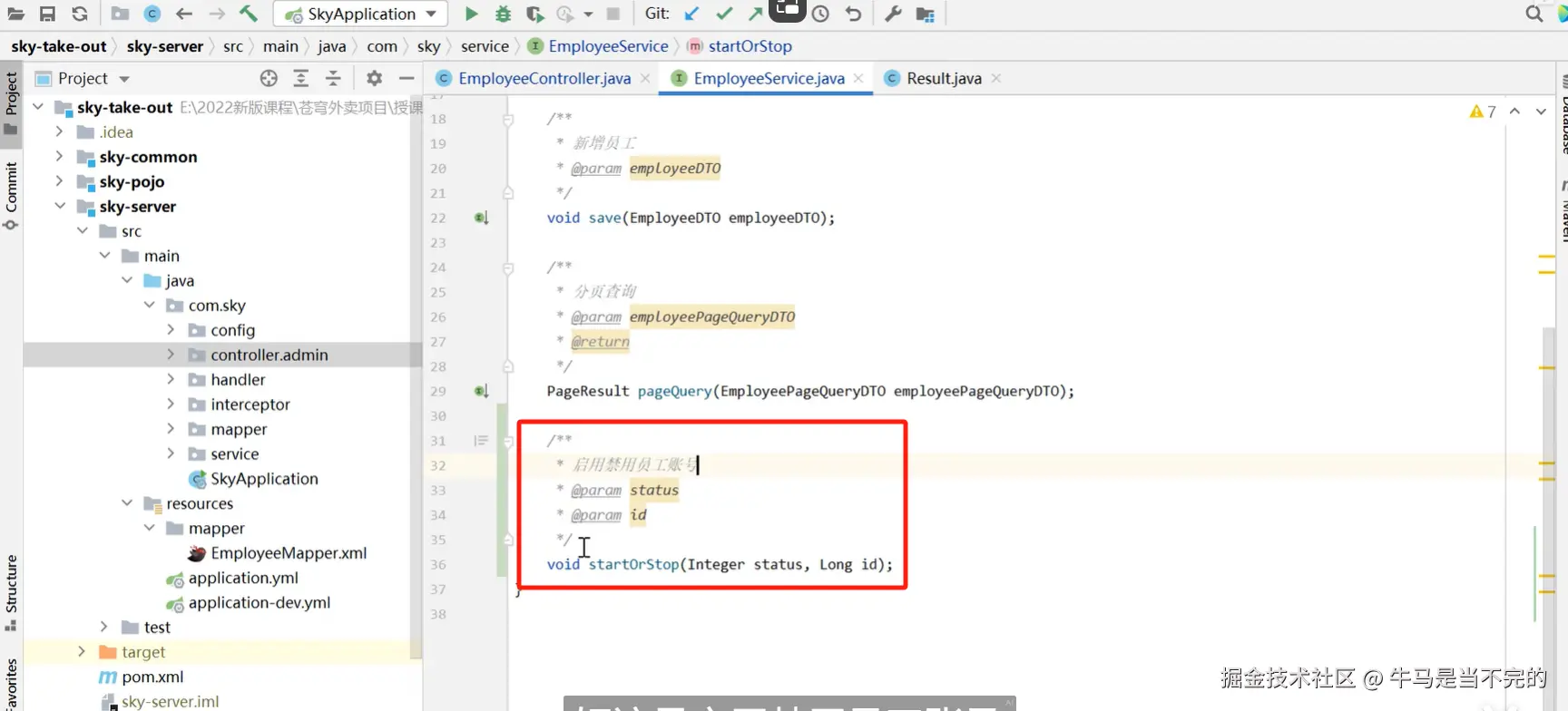Show Git history clock icon
The image size is (1568, 711).
tap(820, 14)
